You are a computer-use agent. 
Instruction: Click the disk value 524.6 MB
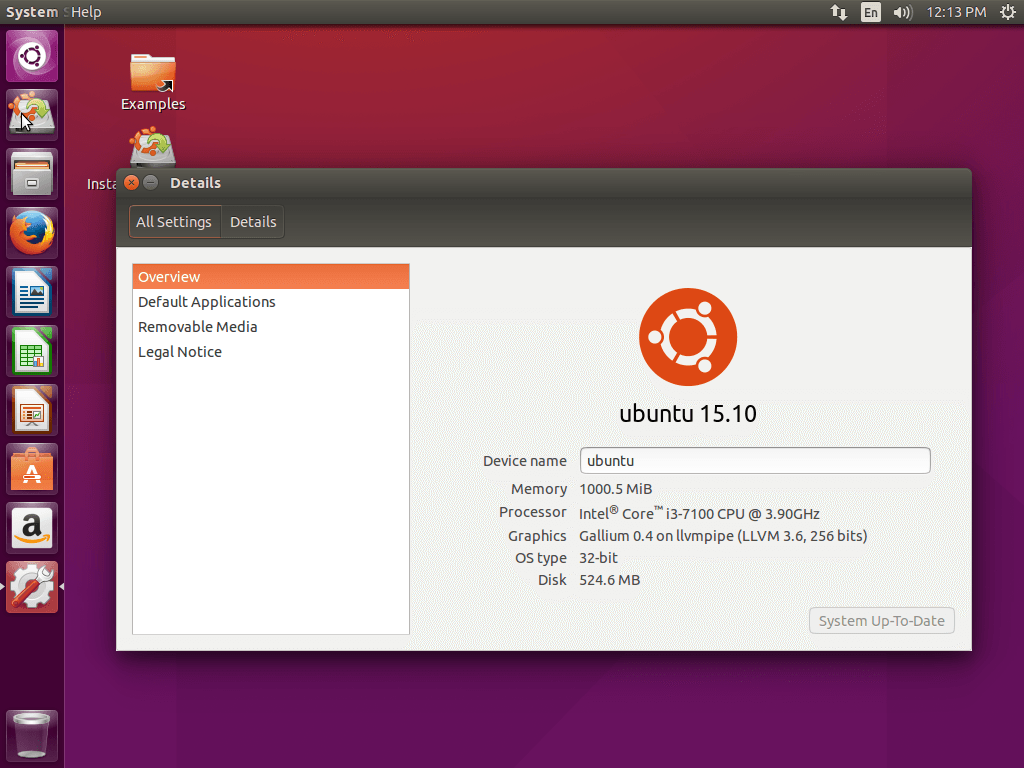[x=609, y=580]
